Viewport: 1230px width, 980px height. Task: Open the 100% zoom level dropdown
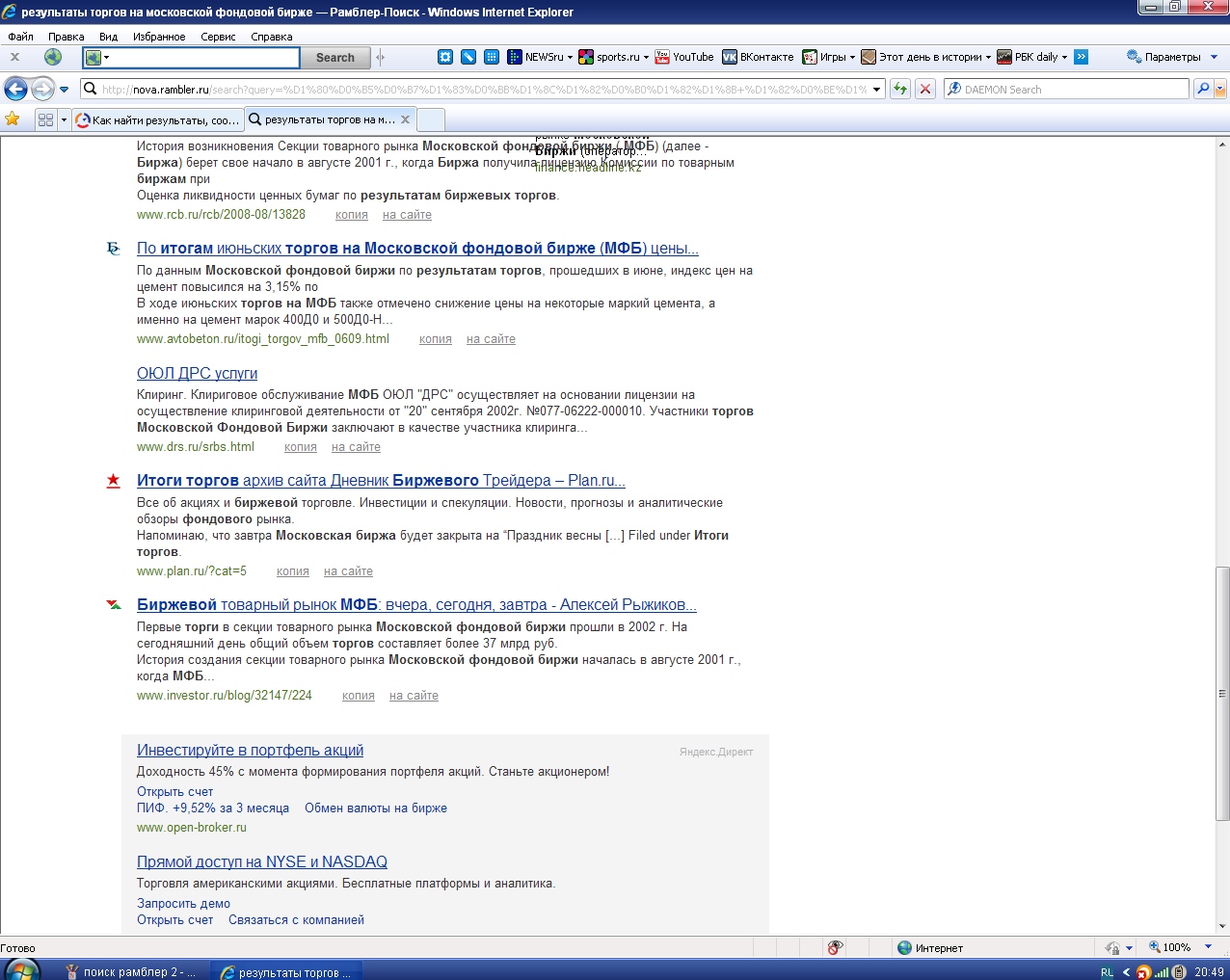coord(1208,947)
